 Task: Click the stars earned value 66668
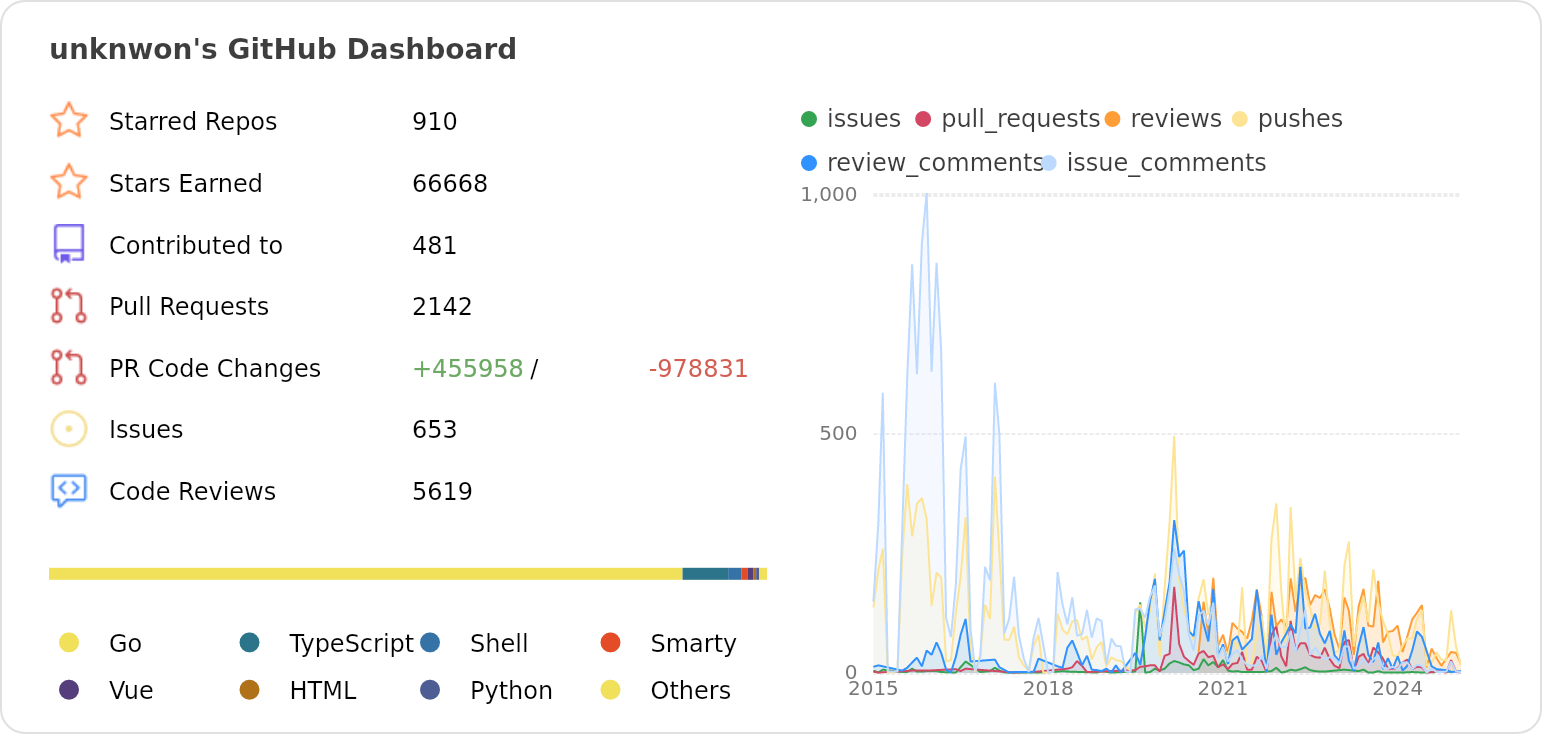pyautogui.click(x=450, y=184)
